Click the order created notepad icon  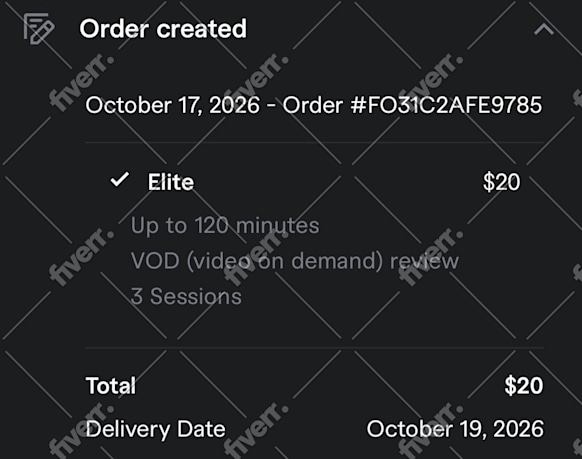point(39,28)
